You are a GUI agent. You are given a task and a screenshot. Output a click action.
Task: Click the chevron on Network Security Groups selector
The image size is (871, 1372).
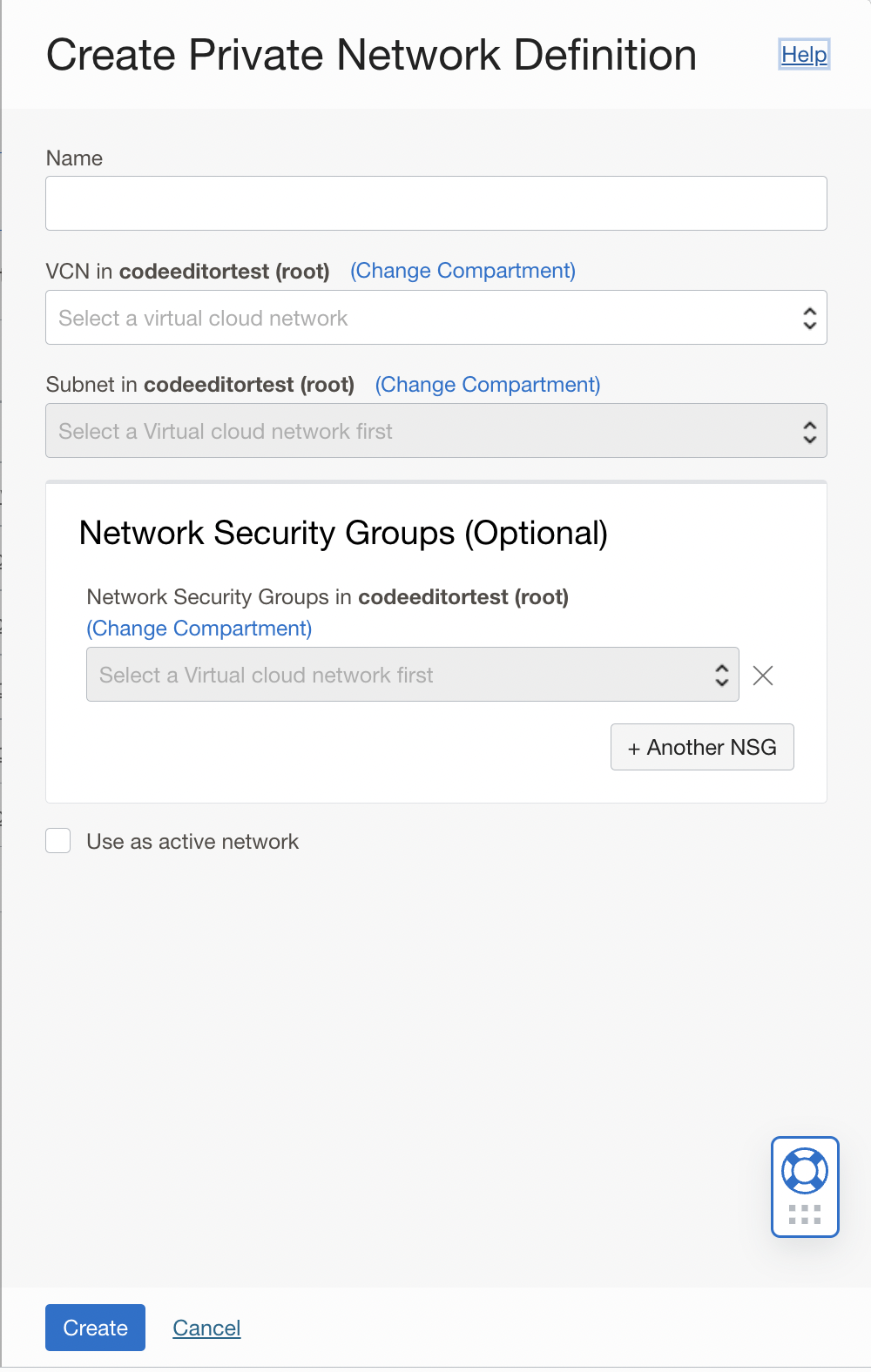click(721, 675)
